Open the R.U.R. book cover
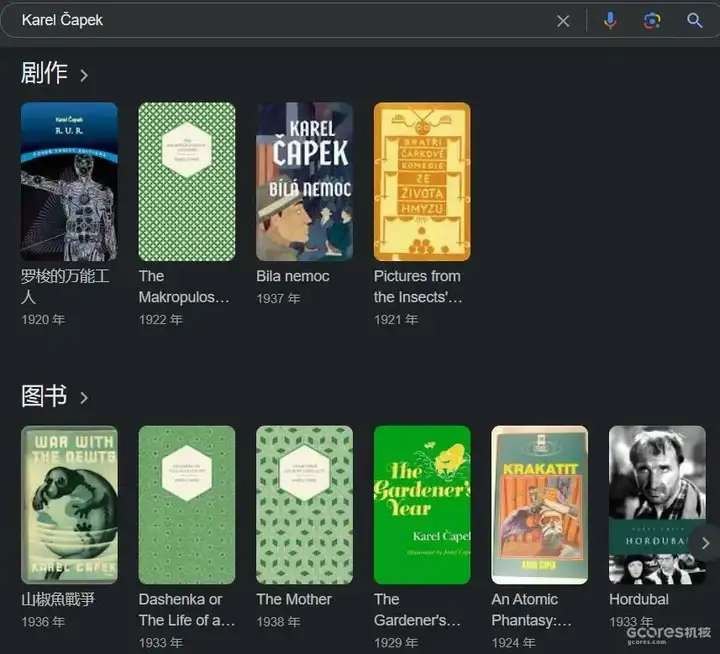 (x=69, y=182)
